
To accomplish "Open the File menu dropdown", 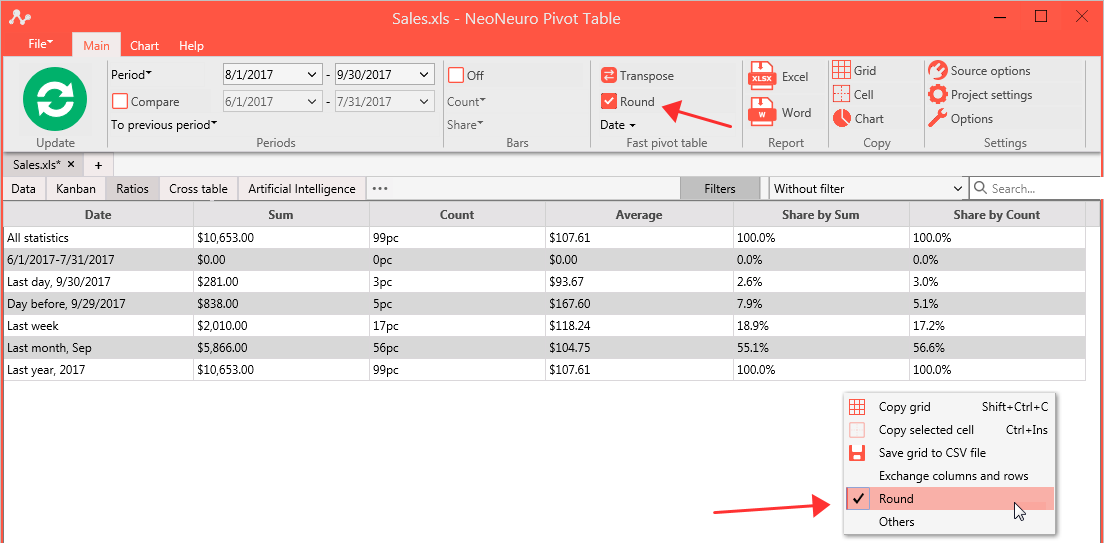I will pos(41,44).
